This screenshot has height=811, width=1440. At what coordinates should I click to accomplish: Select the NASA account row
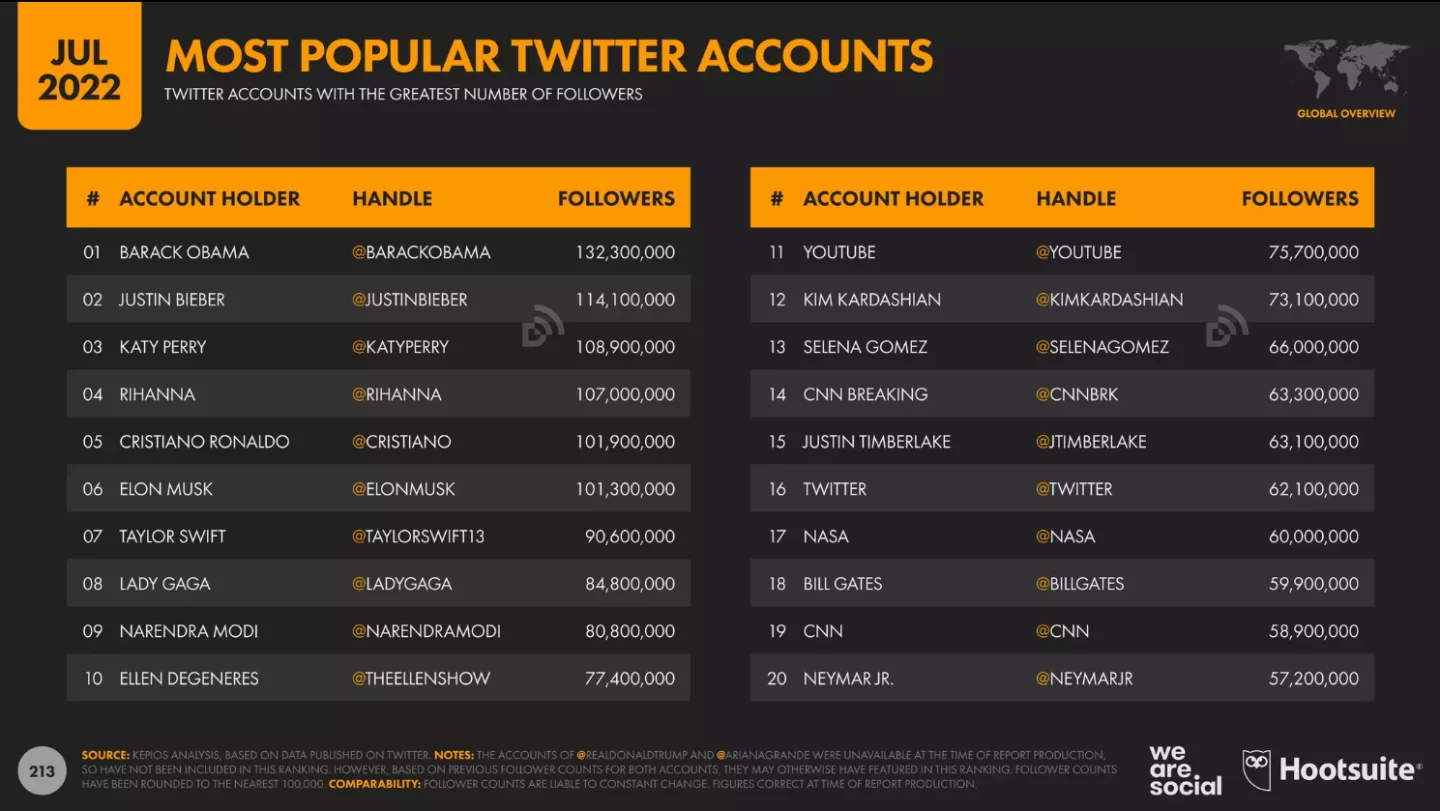click(1062, 536)
